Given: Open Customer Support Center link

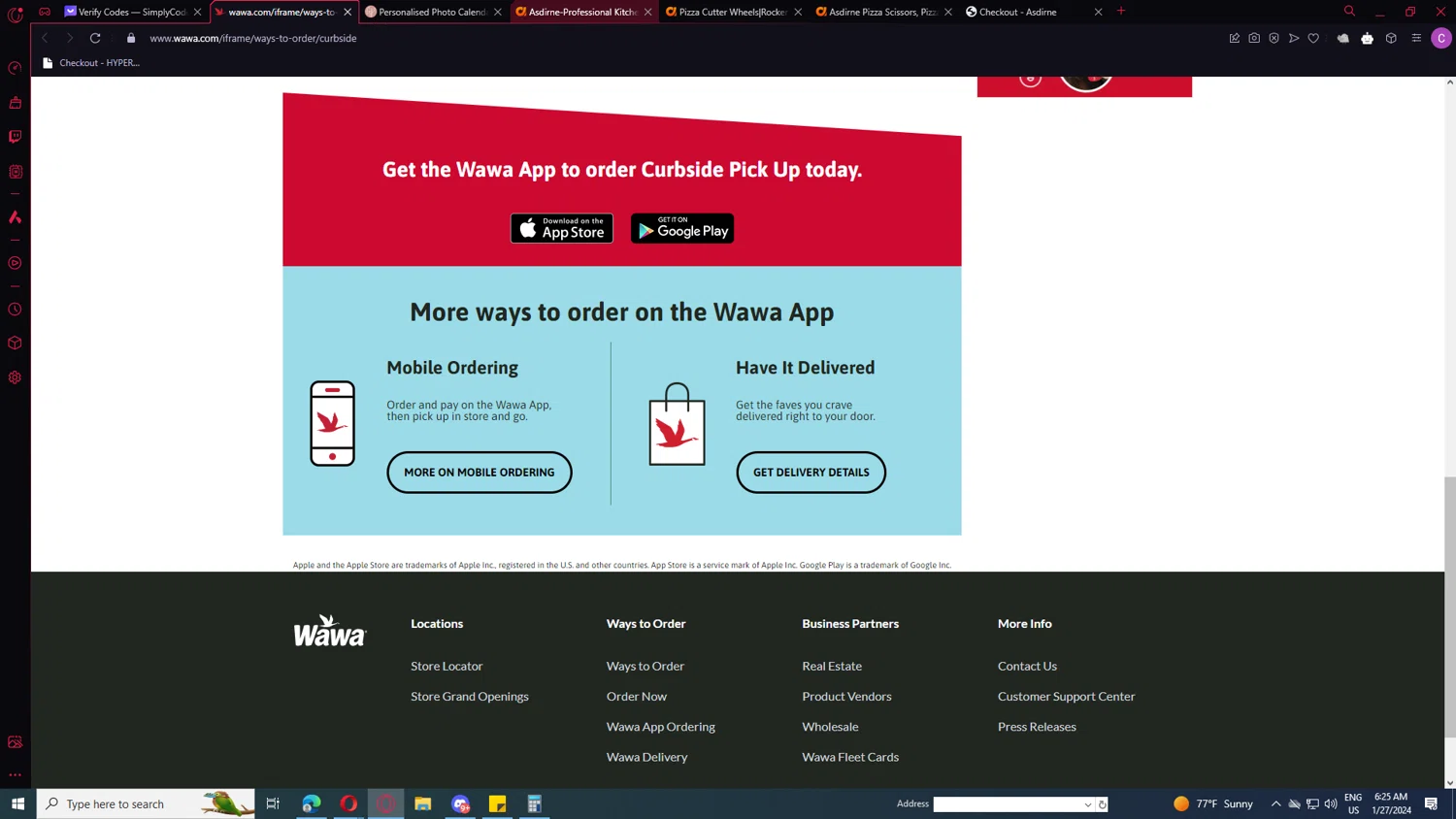Looking at the screenshot, I should tap(1066, 696).
